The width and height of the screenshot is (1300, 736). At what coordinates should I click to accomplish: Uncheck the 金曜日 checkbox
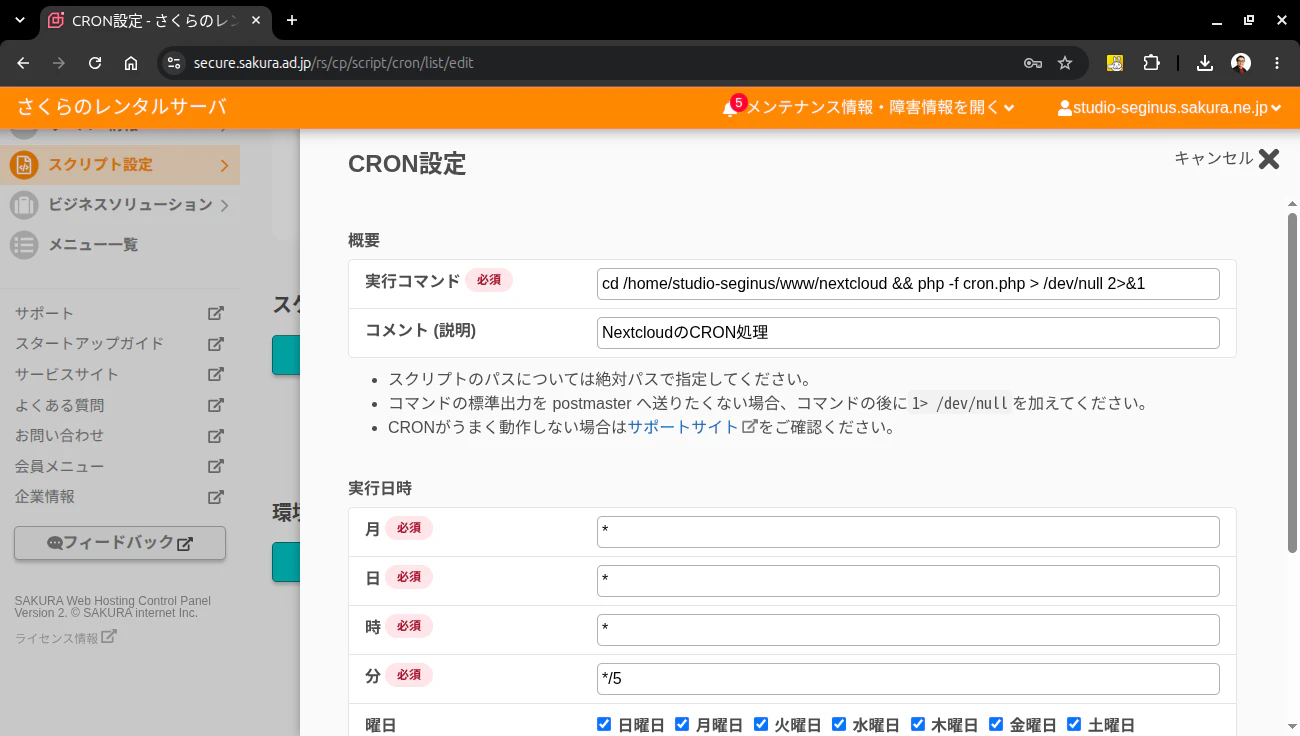996,724
